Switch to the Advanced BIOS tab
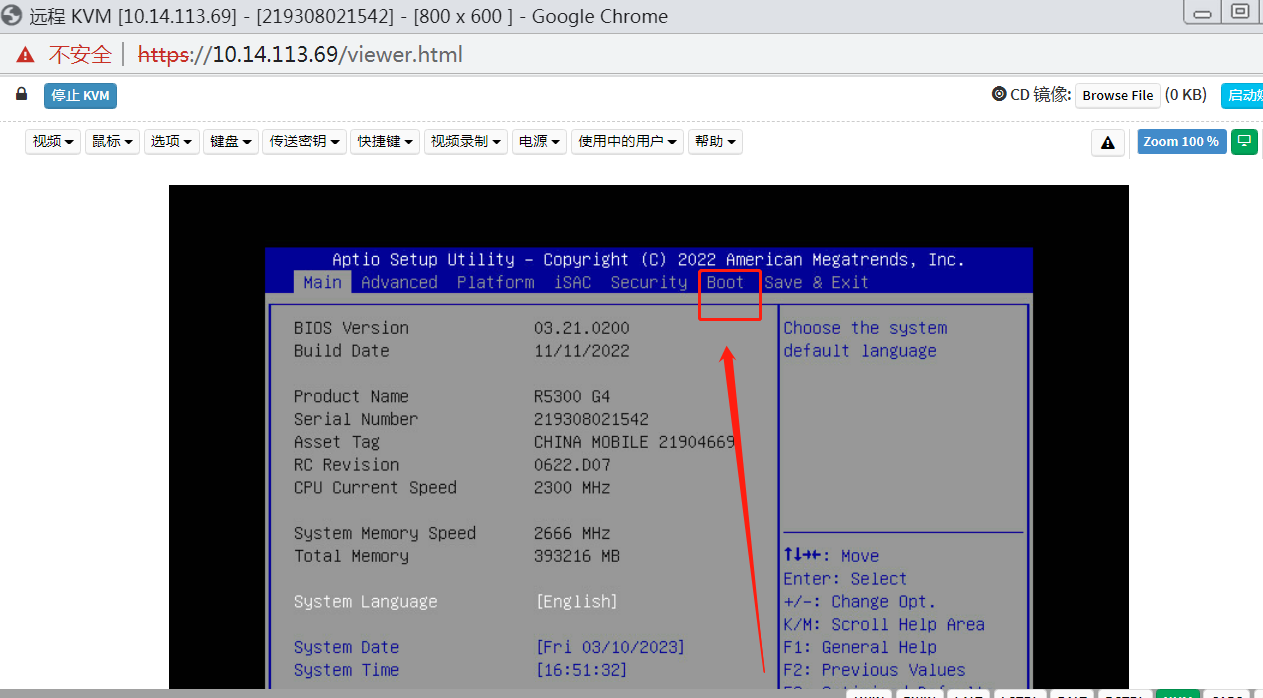The width and height of the screenshot is (1263, 698). pyautogui.click(x=398, y=282)
